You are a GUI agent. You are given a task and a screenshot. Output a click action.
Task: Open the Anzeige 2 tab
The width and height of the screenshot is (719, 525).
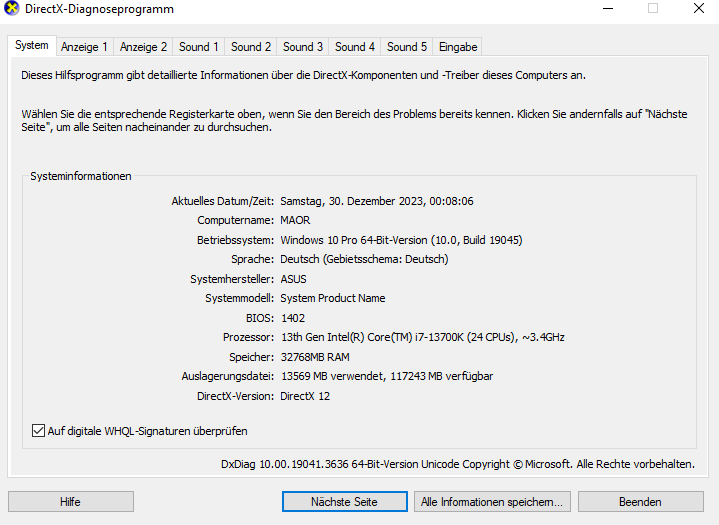pyautogui.click(x=143, y=47)
